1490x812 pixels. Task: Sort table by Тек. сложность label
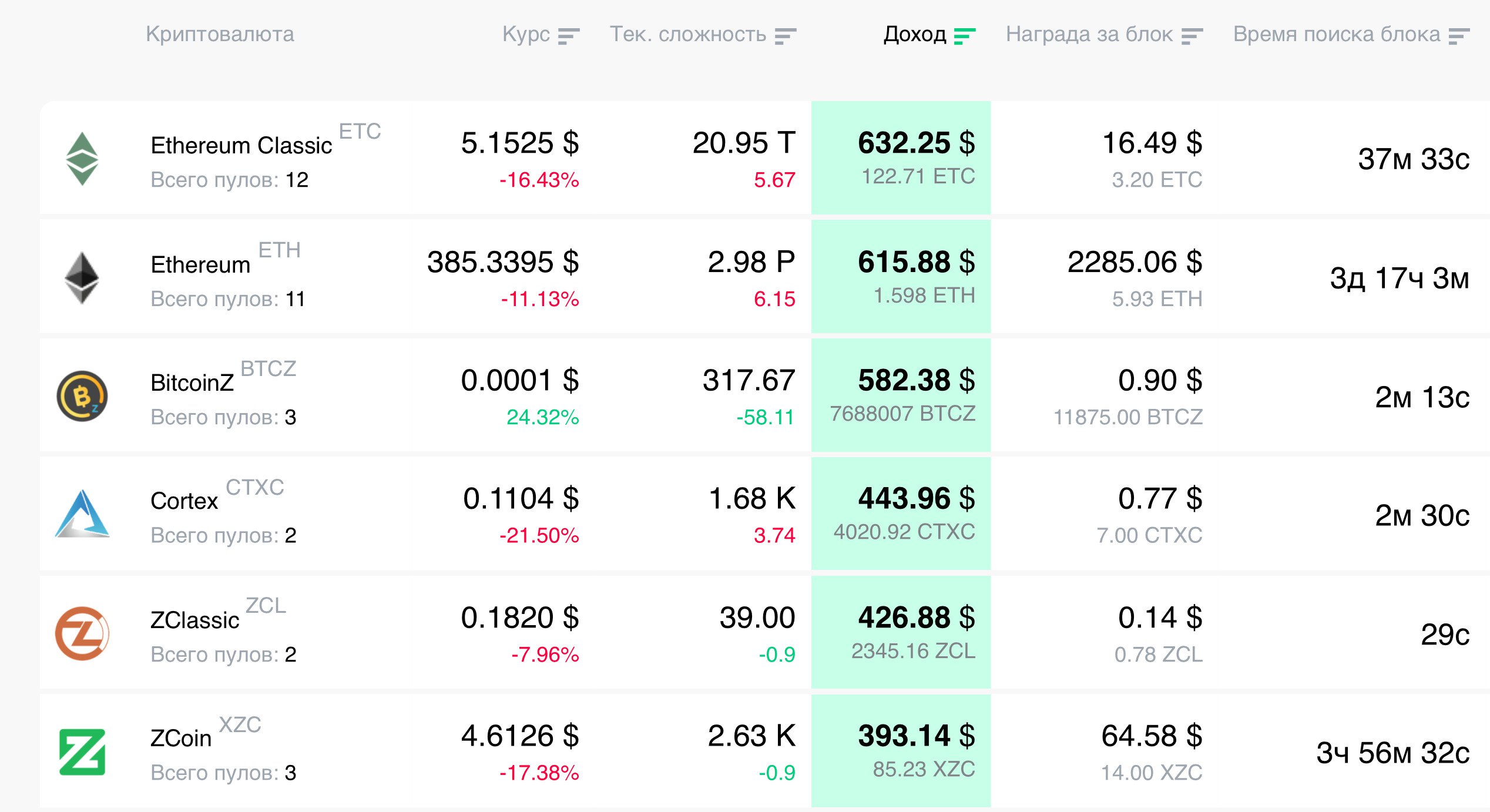coord(688,34)
